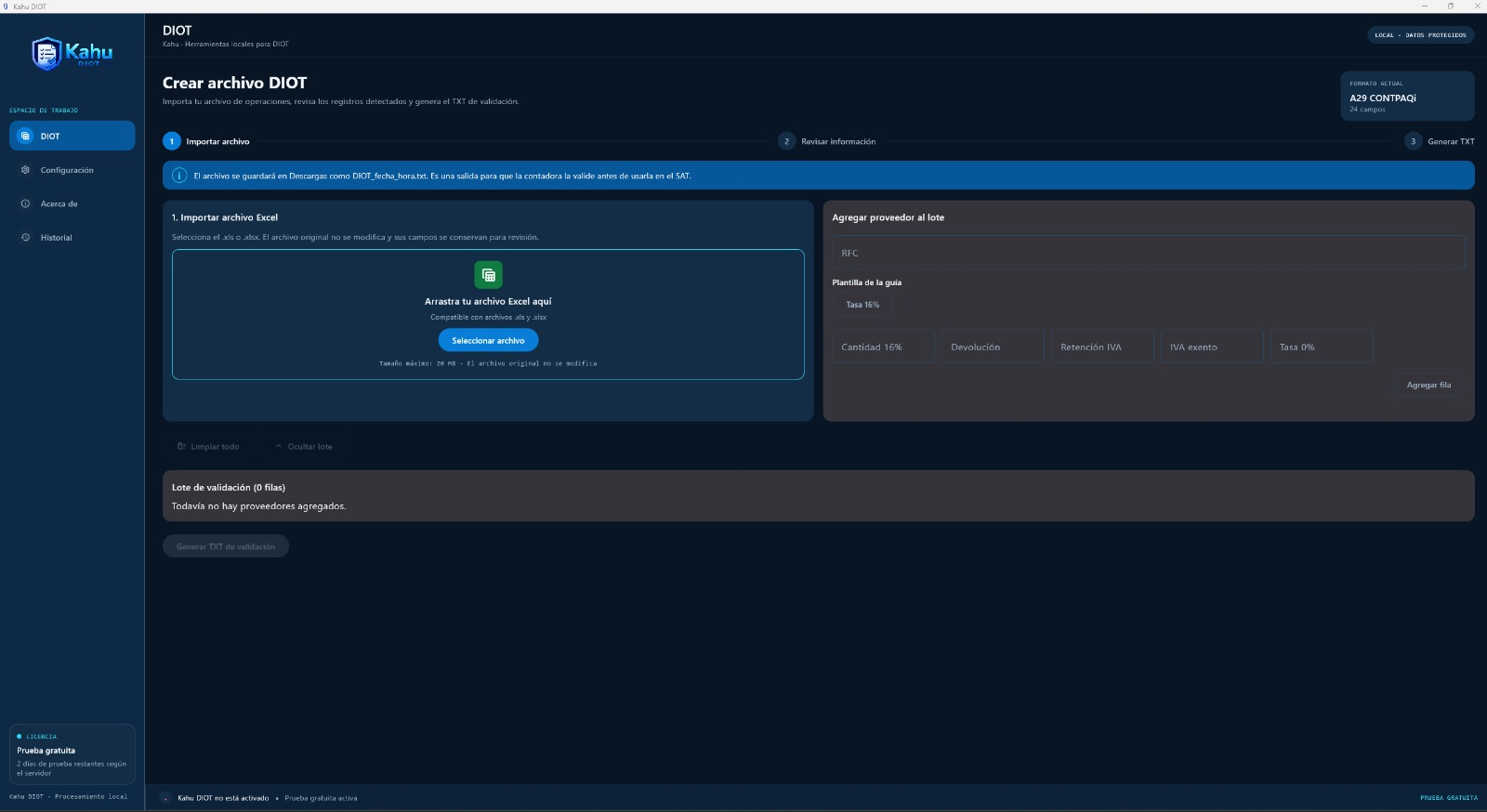Click the Formato actual A29 CONTPAQi card
Screen dimensions: 1487x812
tap(1407, 96)
